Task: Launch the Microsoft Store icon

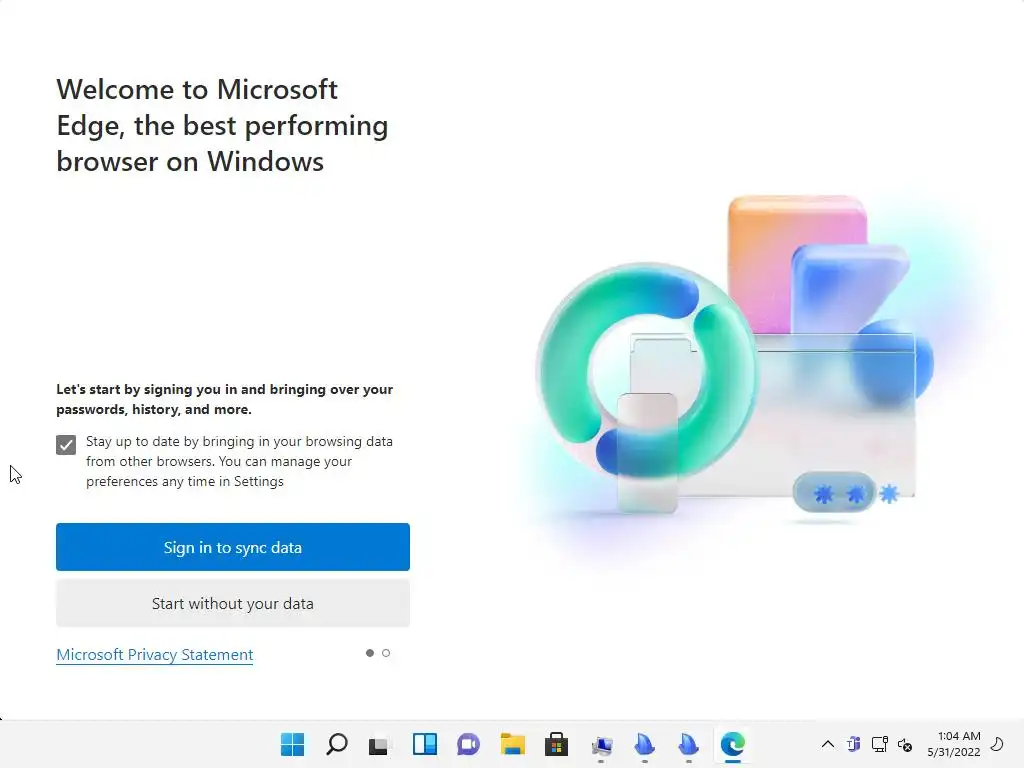Action: (556, 744)
